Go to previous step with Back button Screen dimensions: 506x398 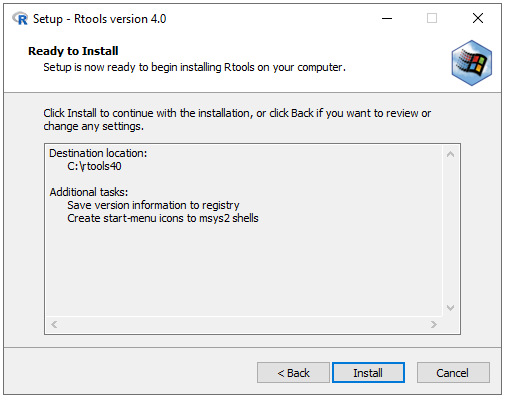(293, 373)
